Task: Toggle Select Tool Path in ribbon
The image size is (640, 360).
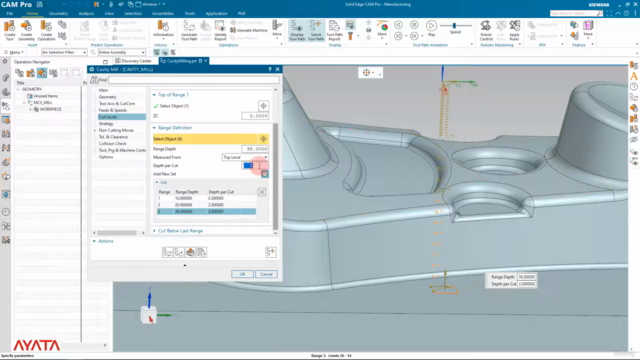Action: pos(316,31)
